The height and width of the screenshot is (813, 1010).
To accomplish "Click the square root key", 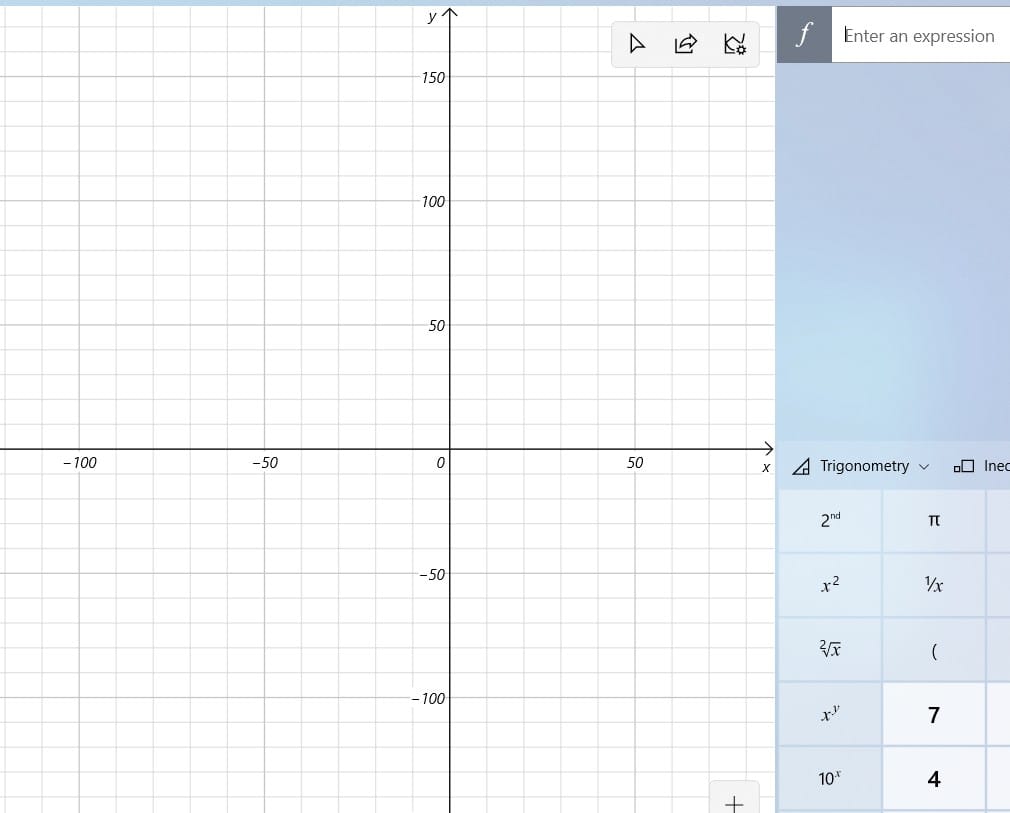I will coord(830,649).
